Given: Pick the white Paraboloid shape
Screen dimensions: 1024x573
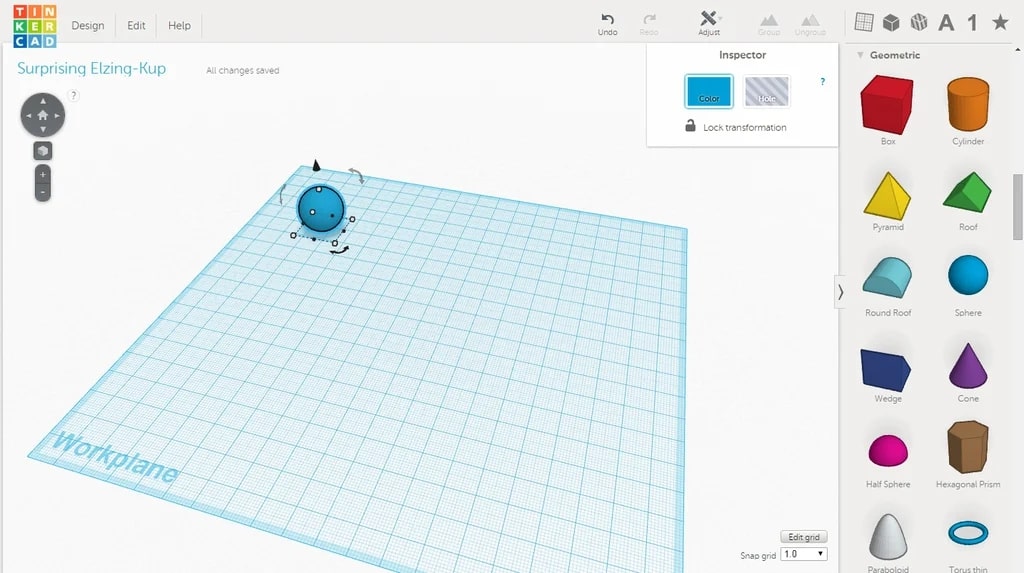Looking at the screenshot, I should (888, 536).
